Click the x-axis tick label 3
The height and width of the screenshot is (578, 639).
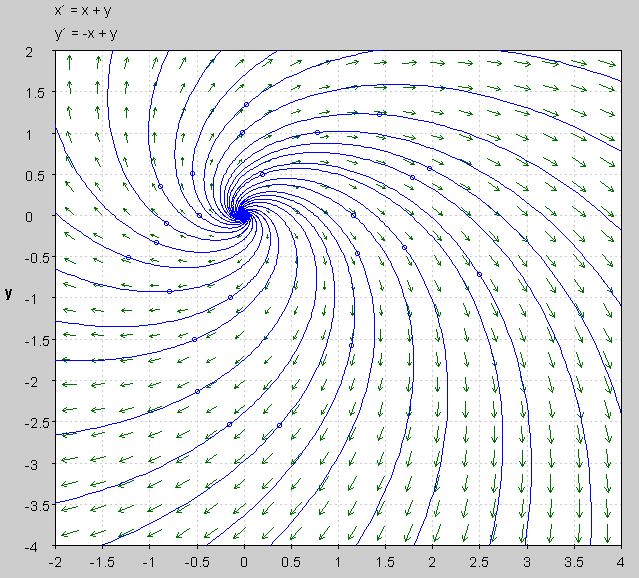click(527, 563)
